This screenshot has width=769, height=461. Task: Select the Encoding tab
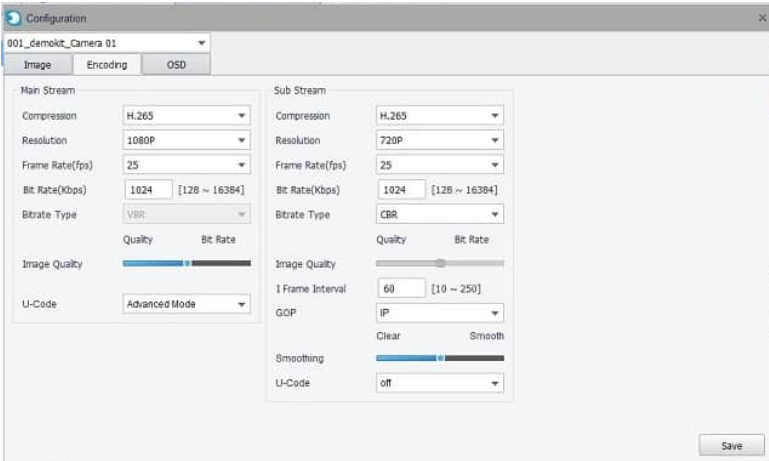pyautogui.click(x=106, y=64)
